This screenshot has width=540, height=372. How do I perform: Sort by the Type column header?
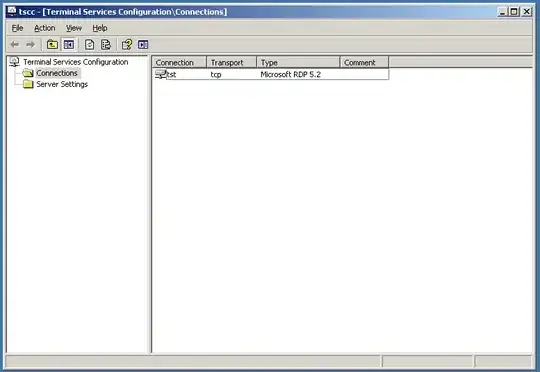298,62
